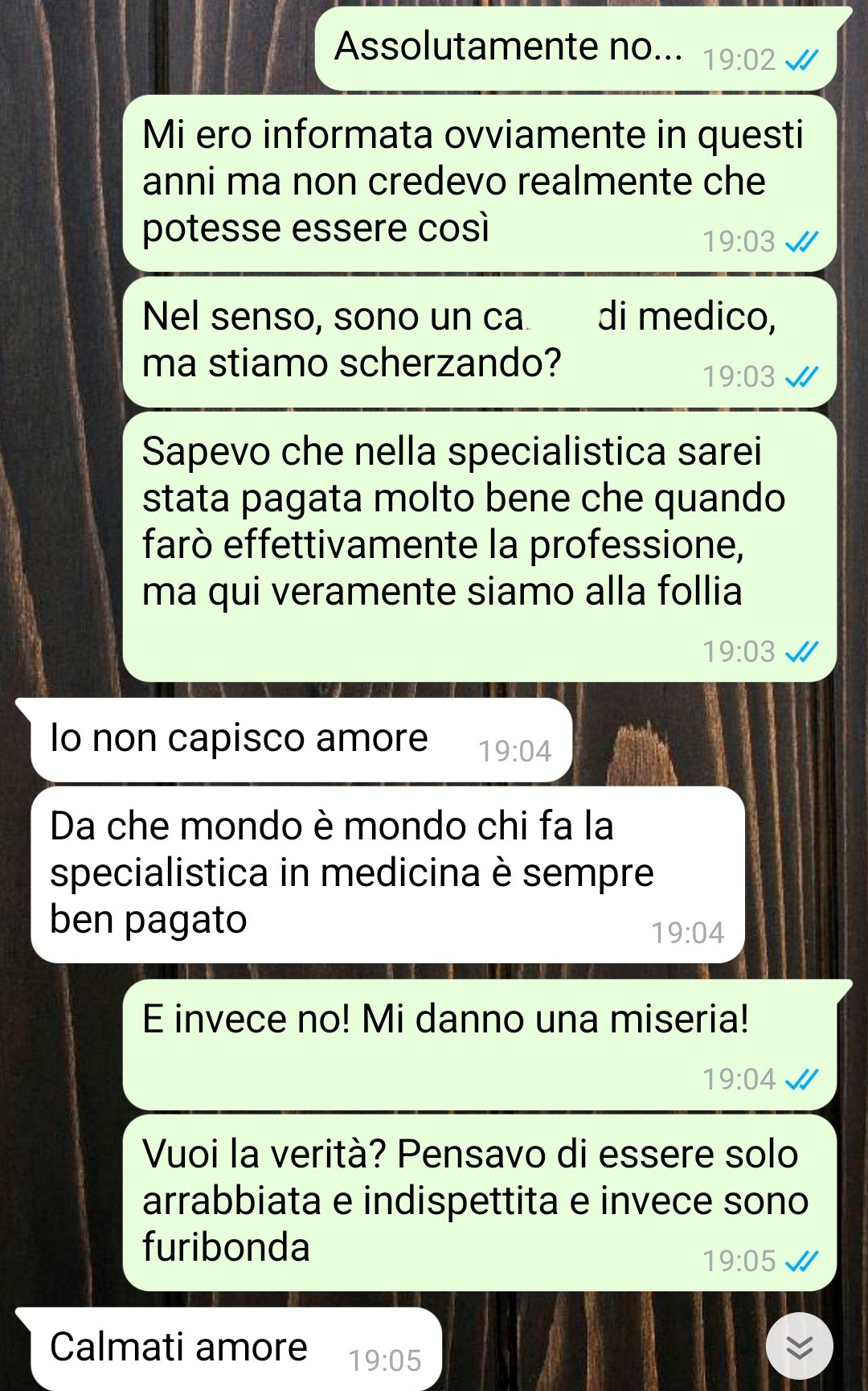Select the 'Vuoi la verità?' message bubble
Screen dimensions: 868x1391
point(480,1203)
